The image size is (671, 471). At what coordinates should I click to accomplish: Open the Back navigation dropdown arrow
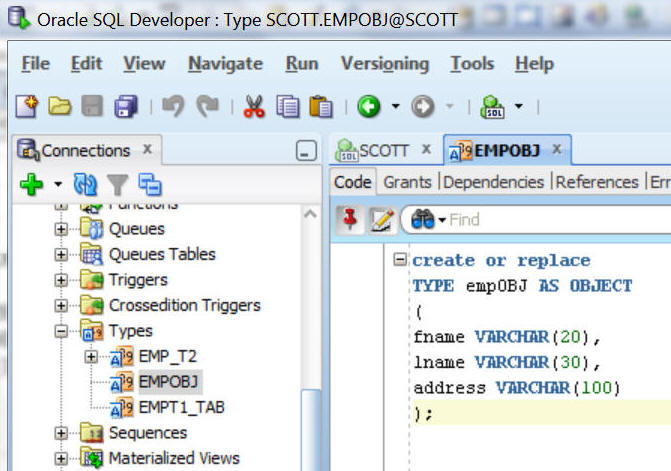pyautogui.click(x=396, y=106)
